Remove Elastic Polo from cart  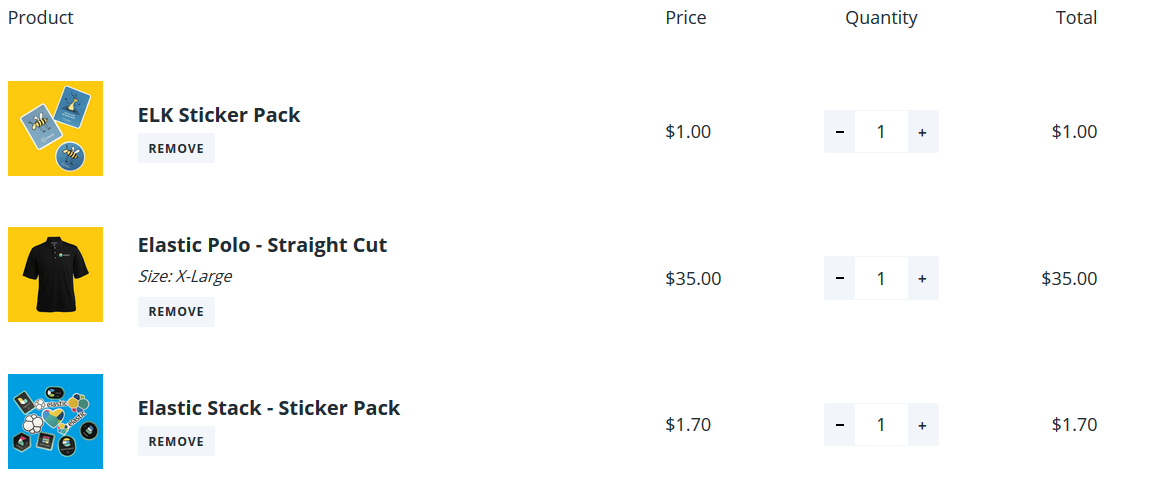pyautogui.click(x=176, y=311)
